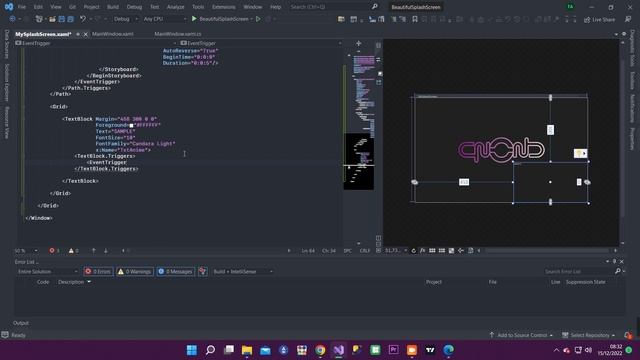Click Add to Source Control

click(521, 335)
